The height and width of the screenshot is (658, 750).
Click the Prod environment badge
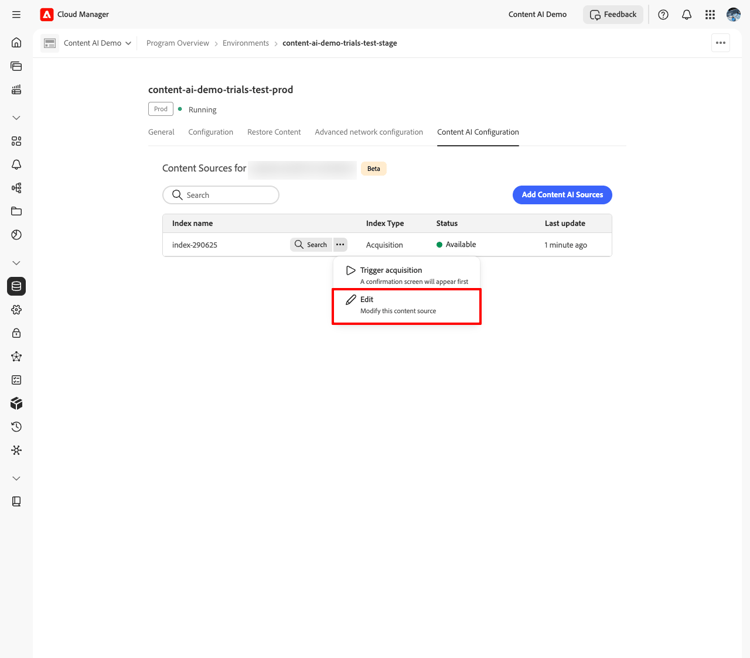pyautogui.click(x=161, y=109)
